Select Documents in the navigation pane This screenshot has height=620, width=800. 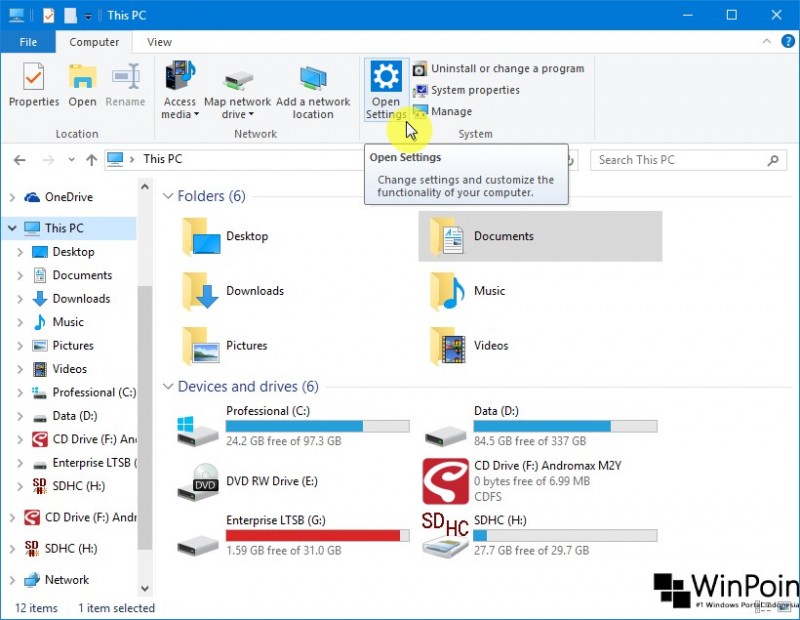[82, 276]
